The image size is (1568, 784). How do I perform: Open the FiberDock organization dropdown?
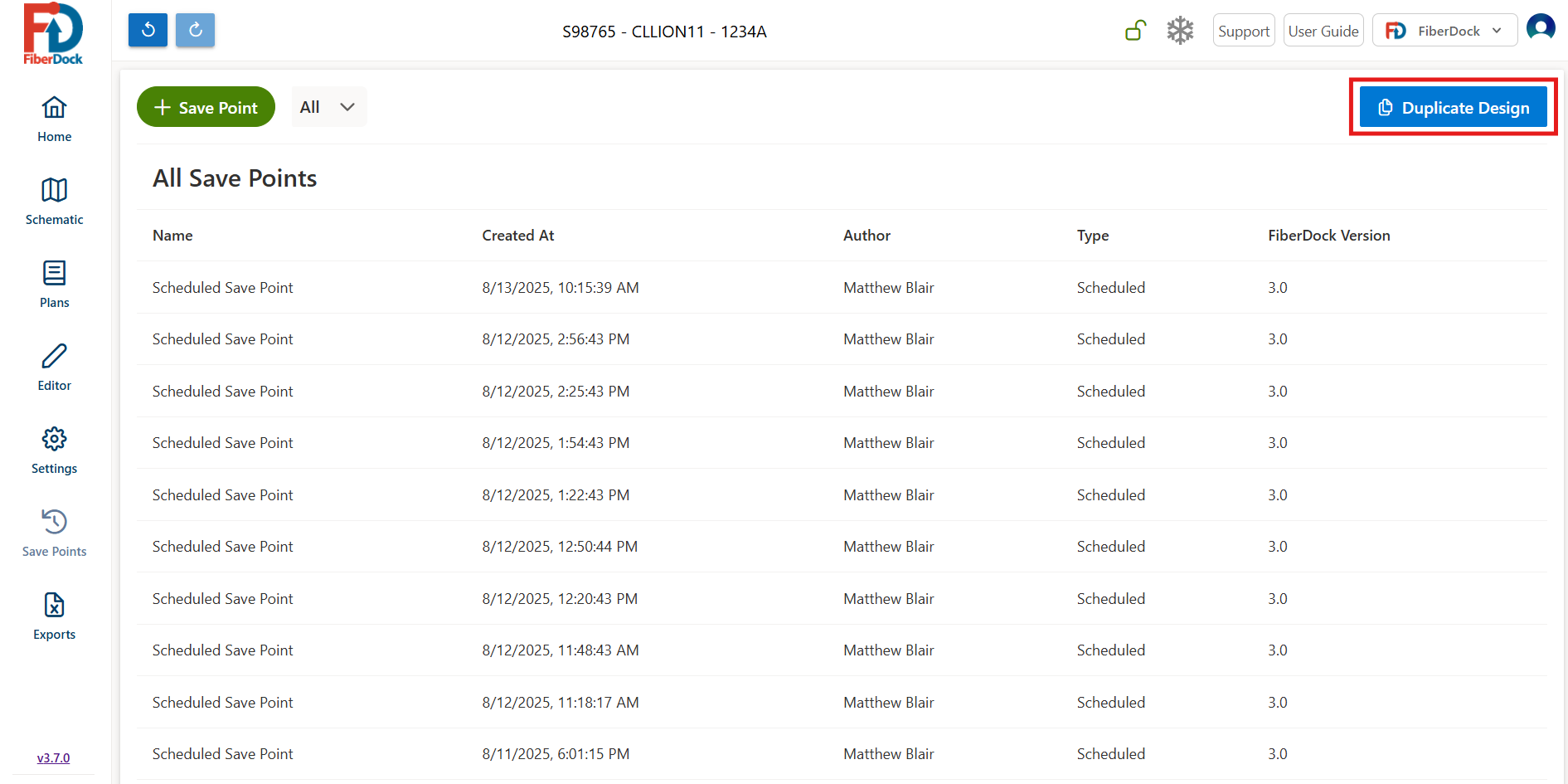click(x=1444, y=31)
